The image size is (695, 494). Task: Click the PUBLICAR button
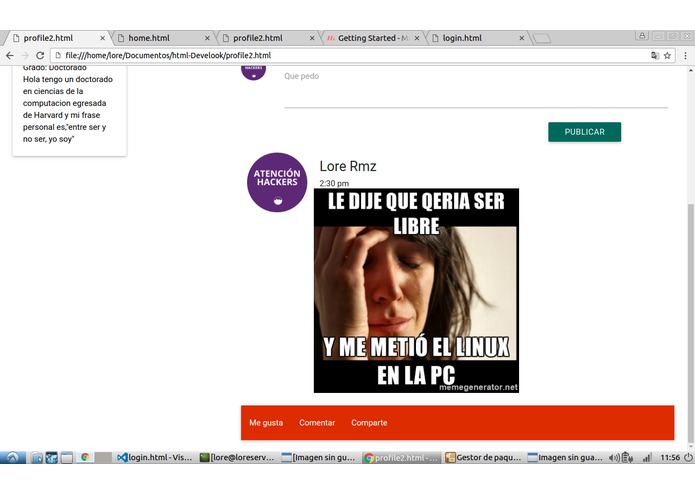coord(584,132)
